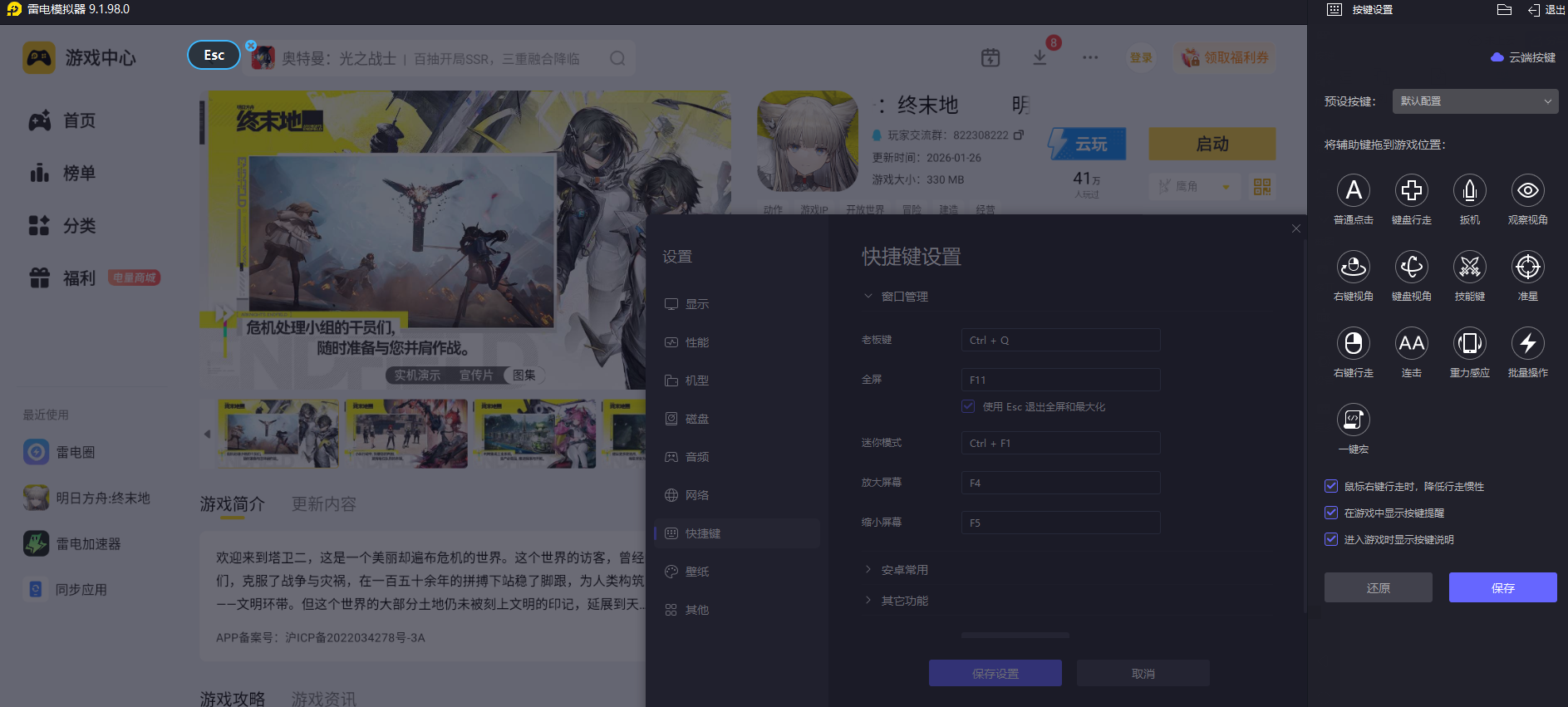Expand the 安卓常用 section
The image size is (1568, 707).
click(x=868, y=570)
